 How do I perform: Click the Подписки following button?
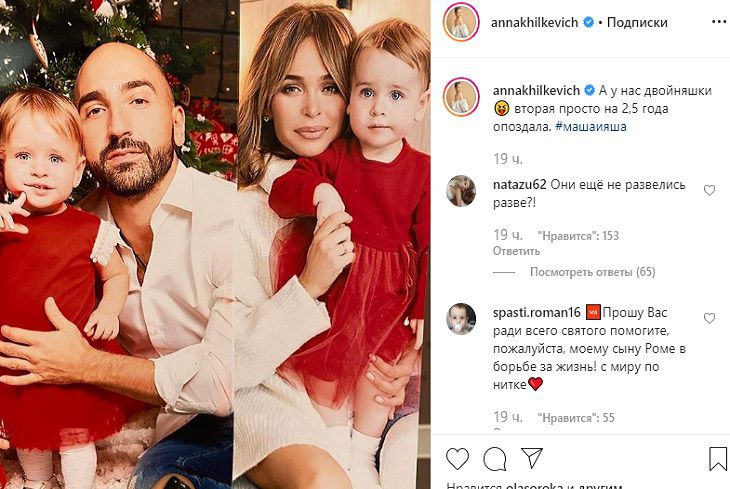coord(637,22)
